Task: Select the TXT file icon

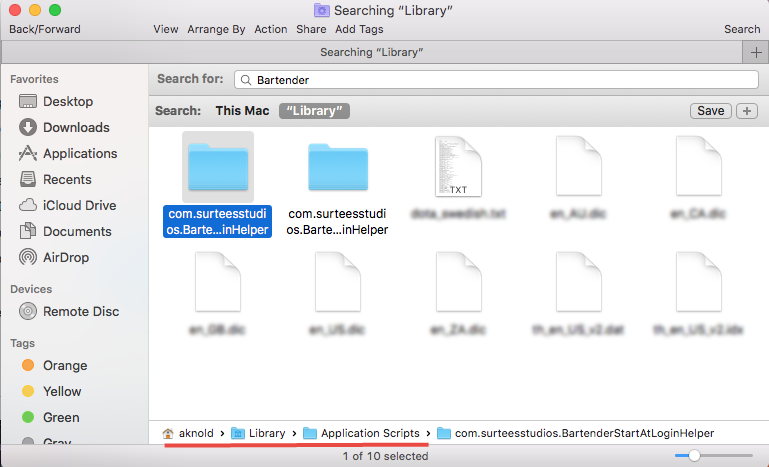Action: coord(458,167)
